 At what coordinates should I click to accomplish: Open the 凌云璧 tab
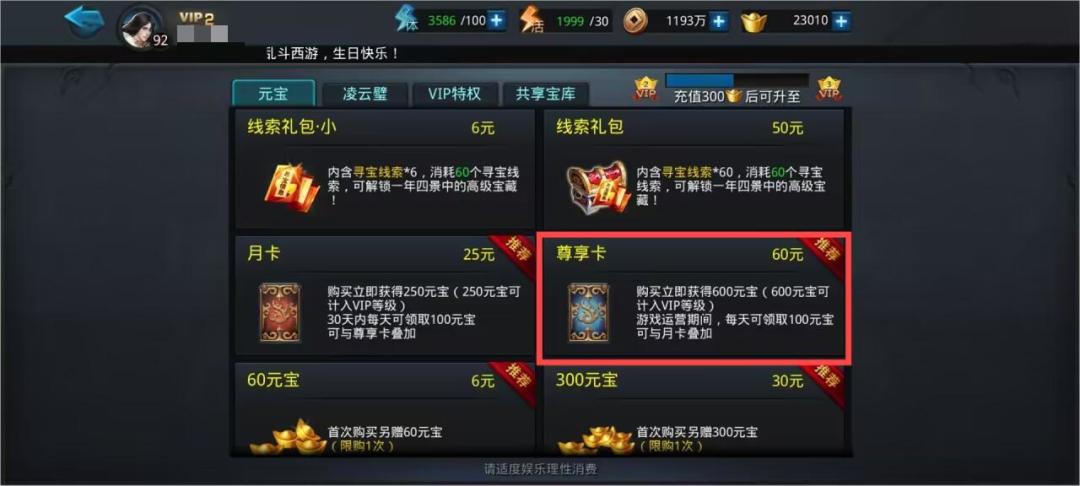[x=365, y=94]
